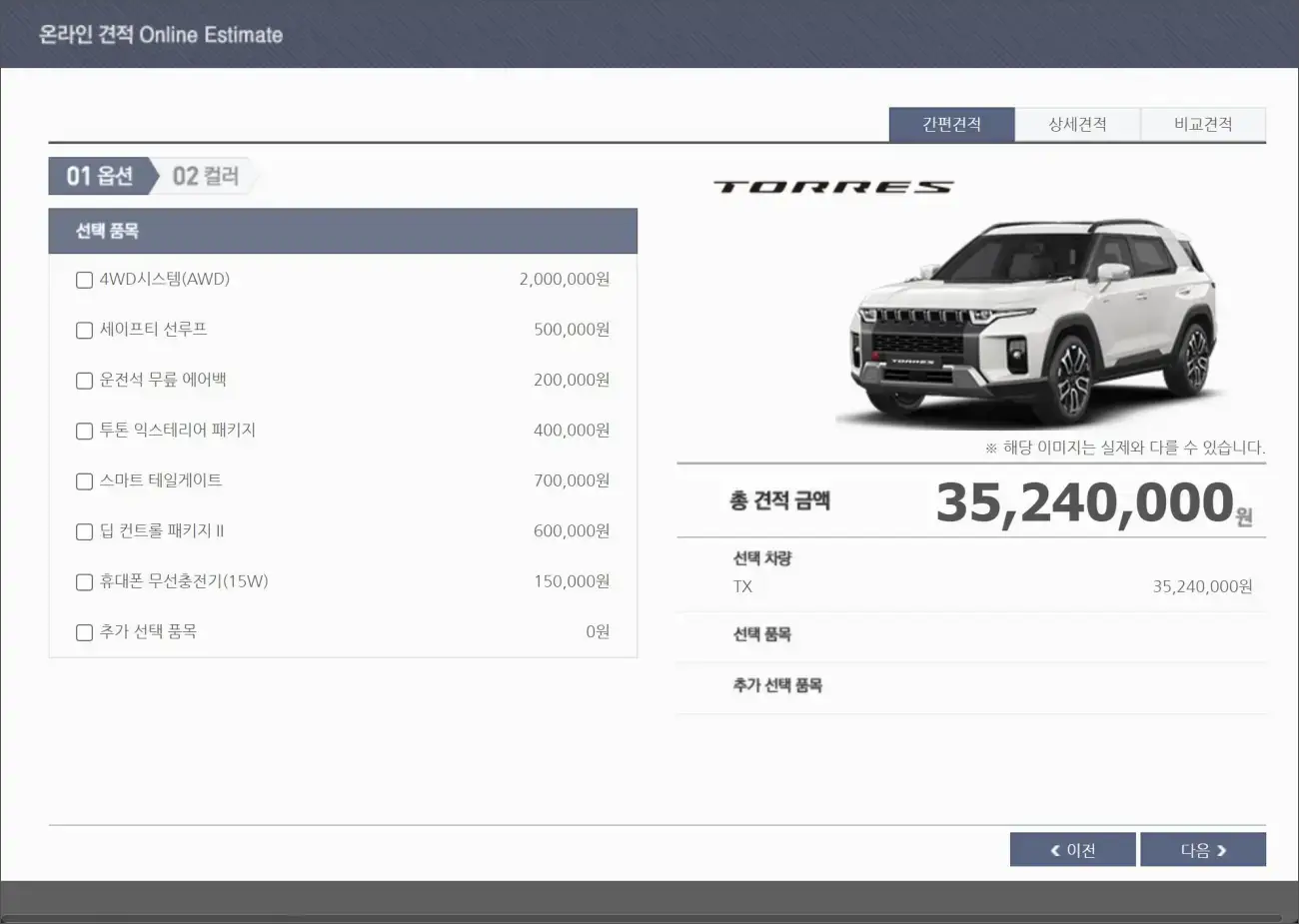Select the 투톤 익스테리어 패키지 checkbox

click(85, 432)
